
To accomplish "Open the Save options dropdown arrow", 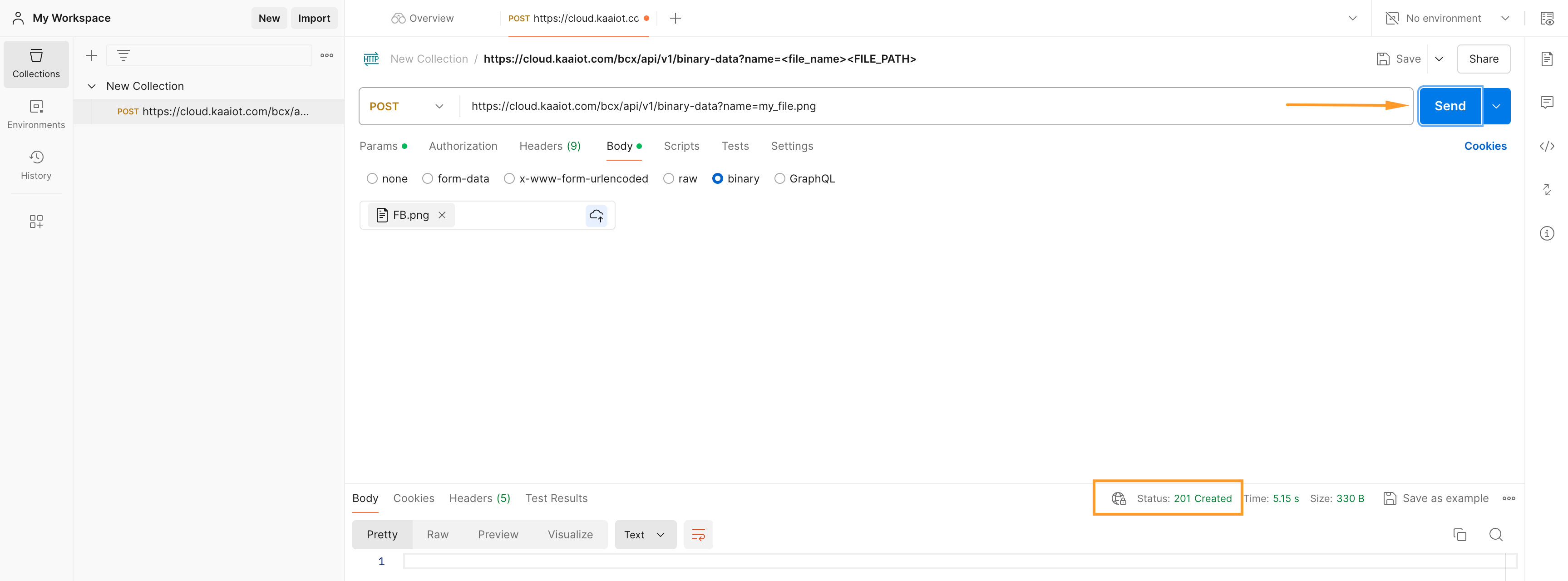I will point(1439,59).
